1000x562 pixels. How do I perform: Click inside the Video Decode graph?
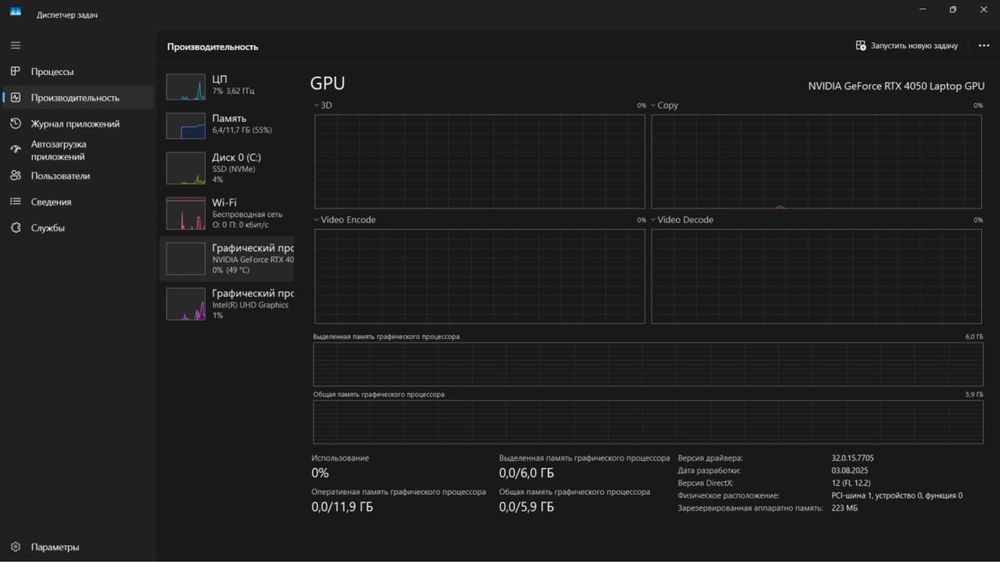[x=816, y=276]
